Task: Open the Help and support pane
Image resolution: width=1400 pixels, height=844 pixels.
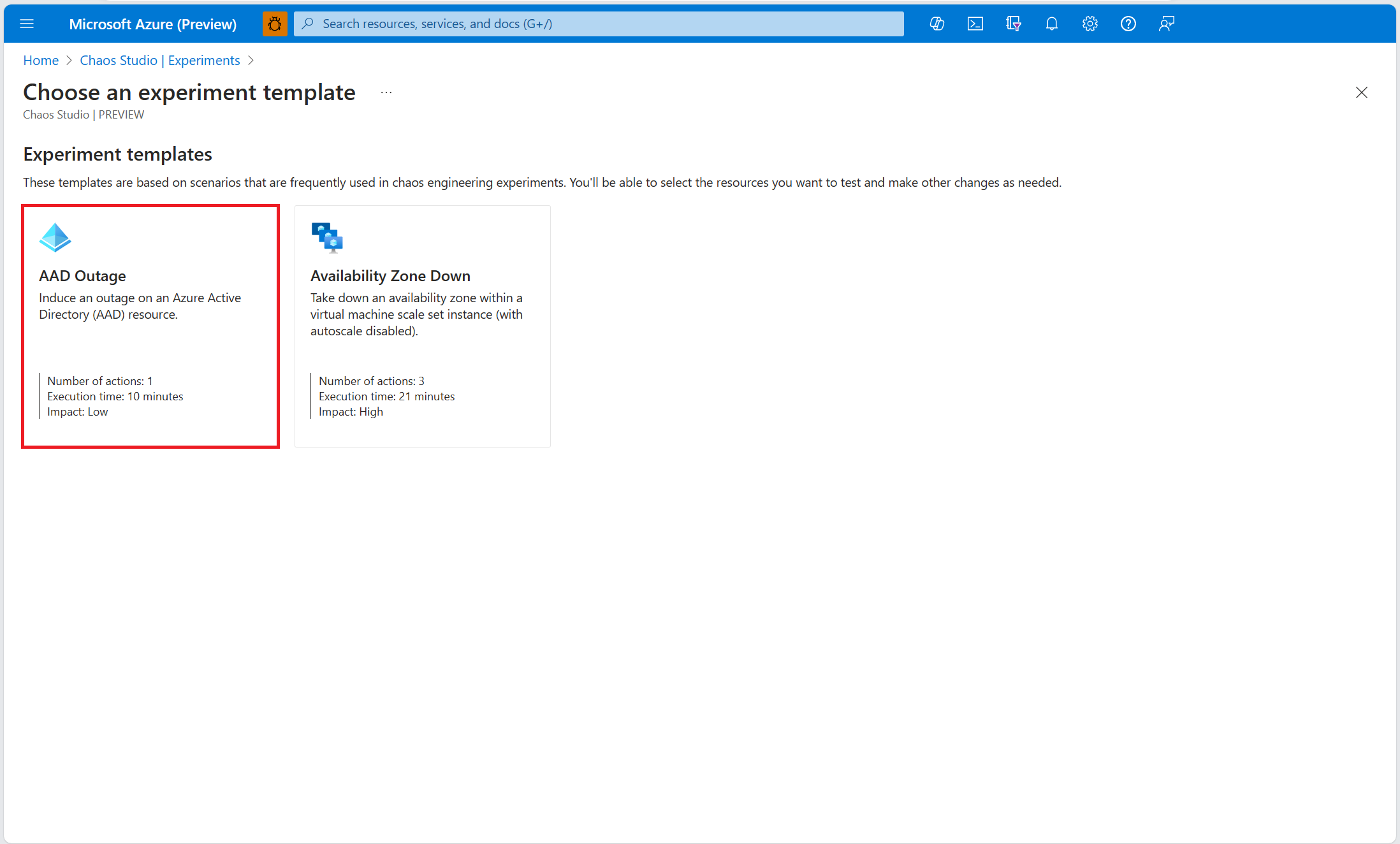Action: coord(1128,24)
